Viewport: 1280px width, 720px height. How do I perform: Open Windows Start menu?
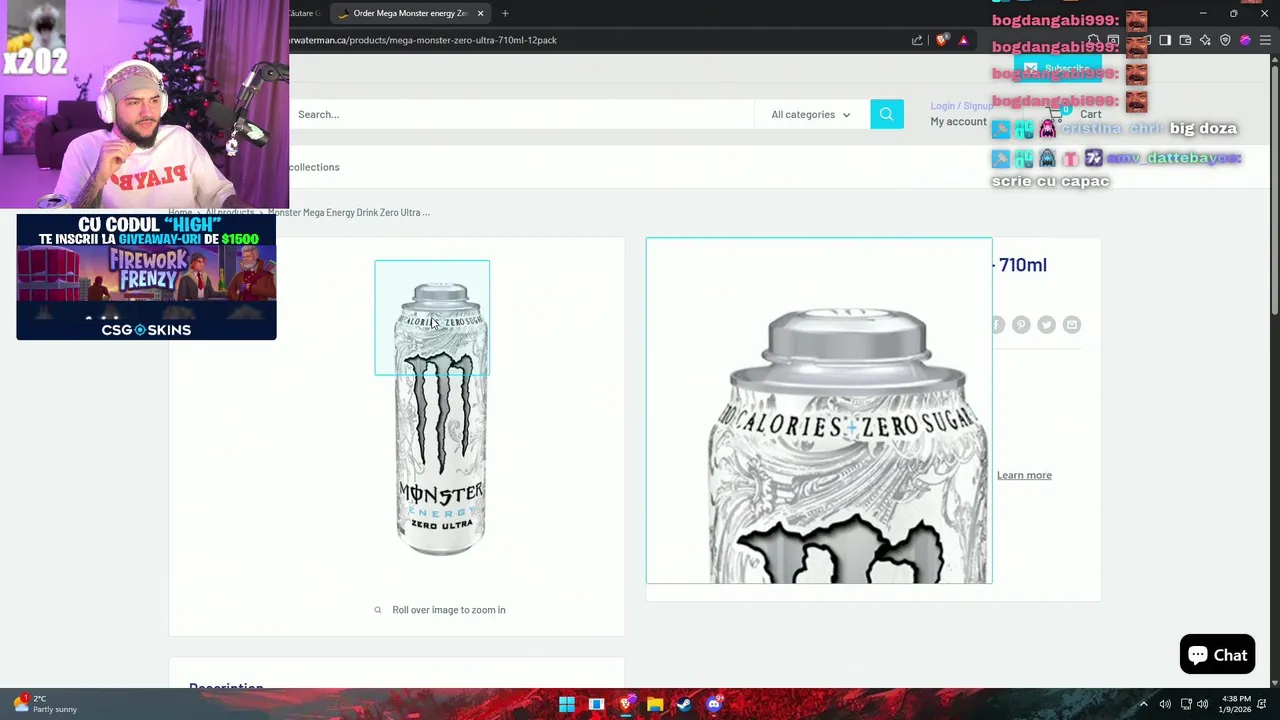pos(567,704)
